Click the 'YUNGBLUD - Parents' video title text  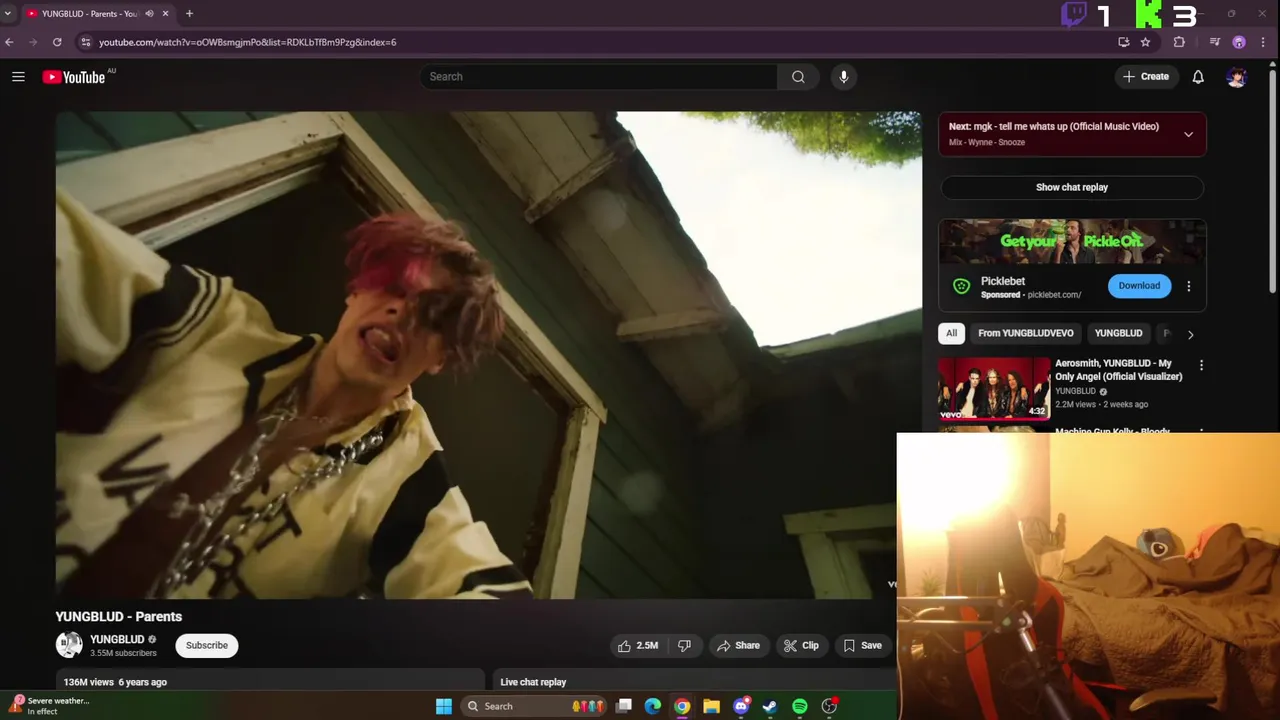[119, 617]
